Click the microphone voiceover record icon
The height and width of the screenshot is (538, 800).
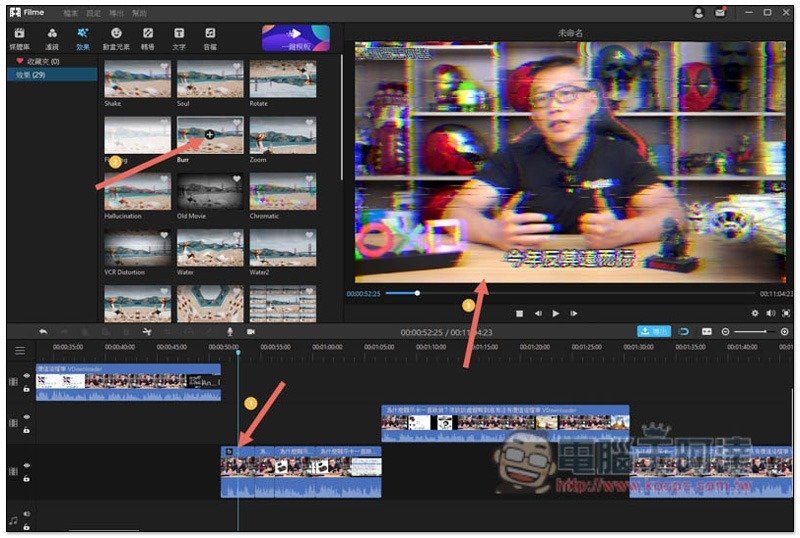[230, 331]
